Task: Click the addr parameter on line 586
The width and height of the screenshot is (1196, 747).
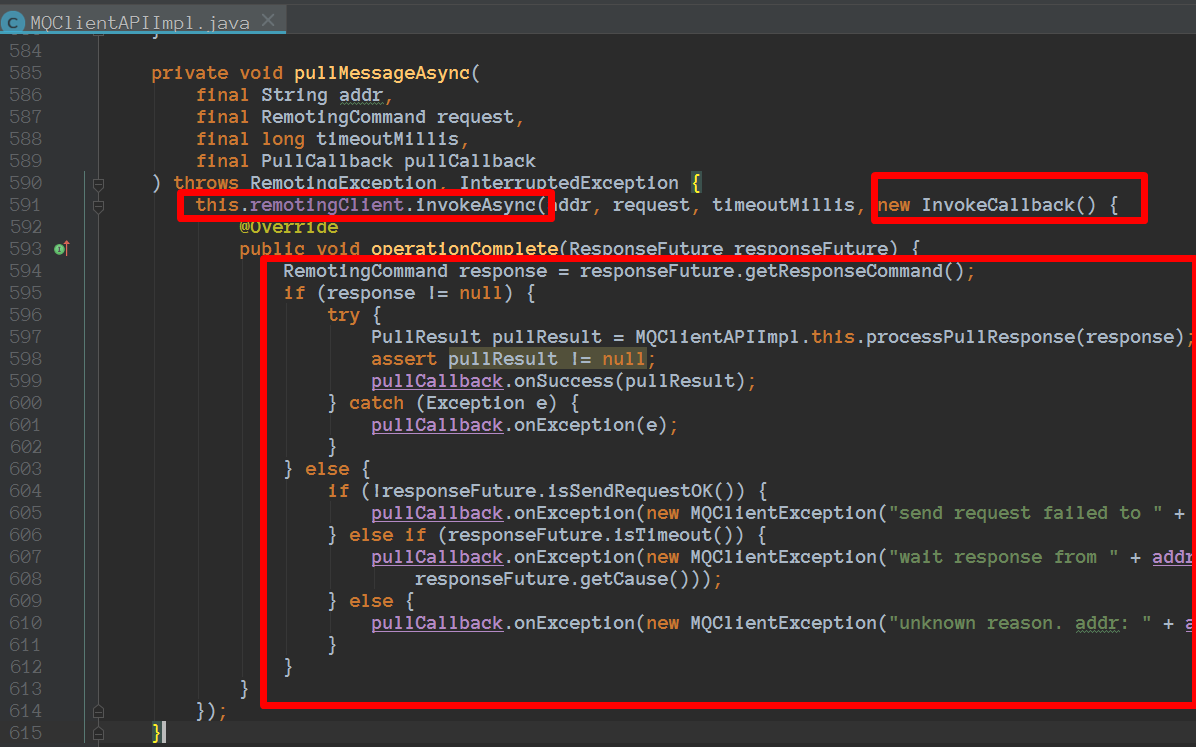Action: pyautogui.click(x=361, y=95)
